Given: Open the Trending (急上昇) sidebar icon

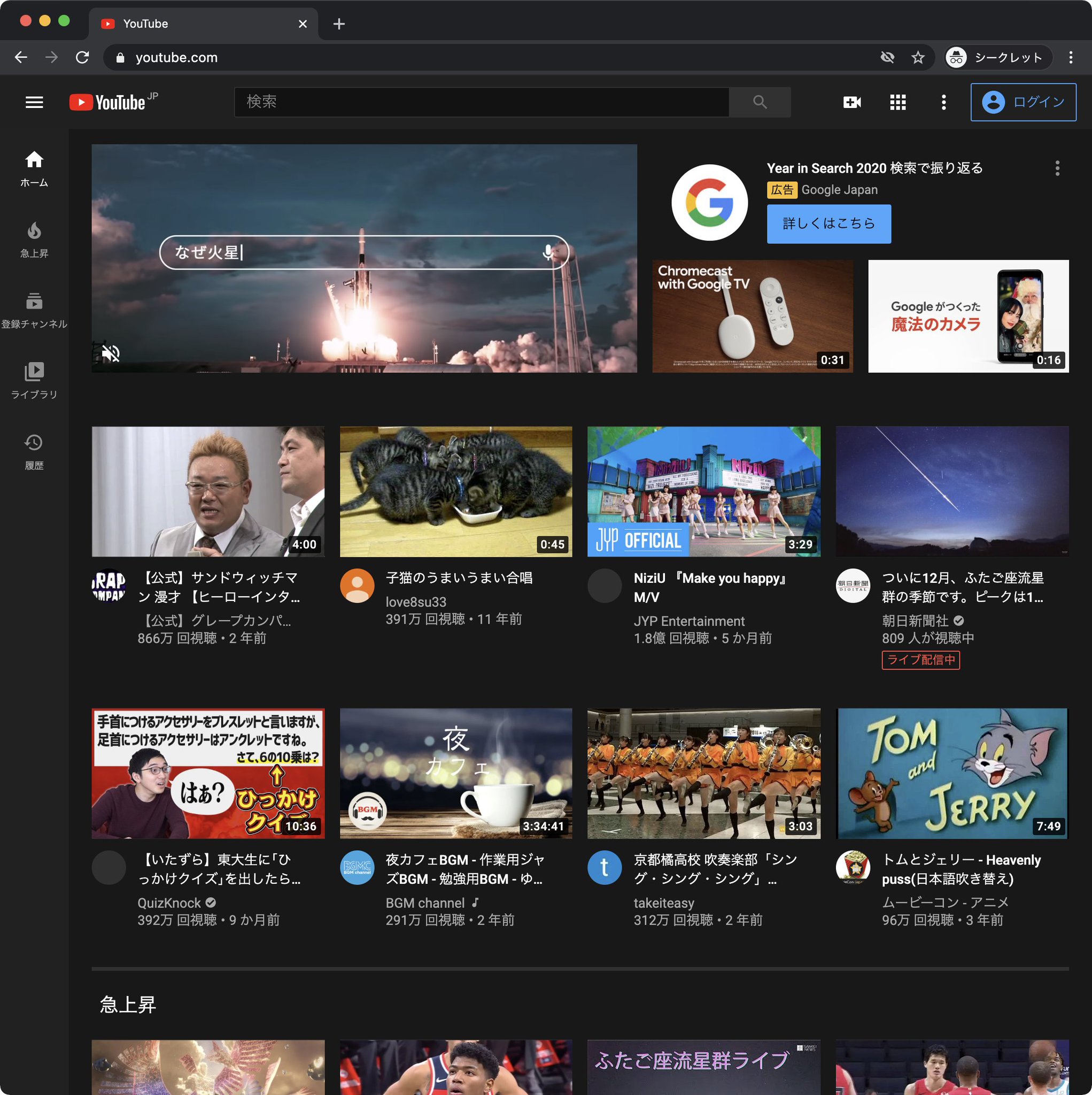Looking at the screenshot, I should tap(34, 239).
